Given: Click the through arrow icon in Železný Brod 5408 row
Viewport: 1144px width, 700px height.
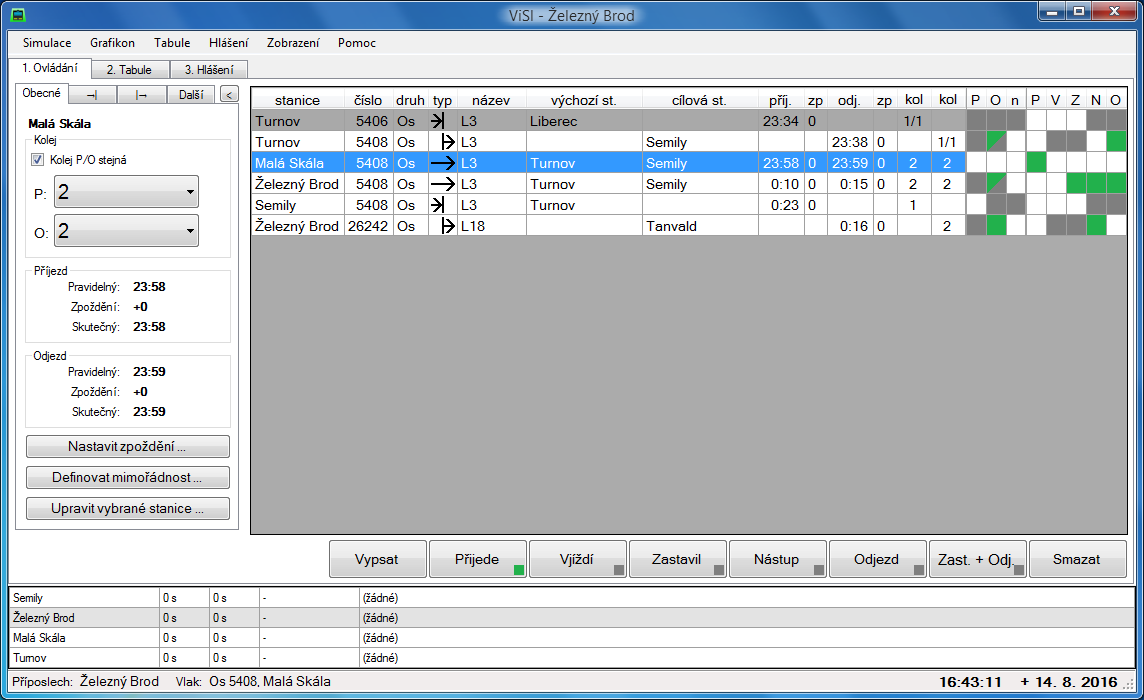Looking at the screenshot, I should coord(442,184).
